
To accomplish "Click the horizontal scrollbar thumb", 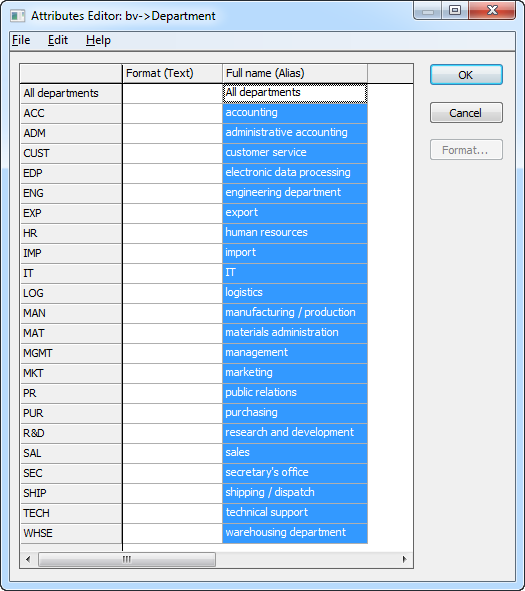I will [127, 559].
